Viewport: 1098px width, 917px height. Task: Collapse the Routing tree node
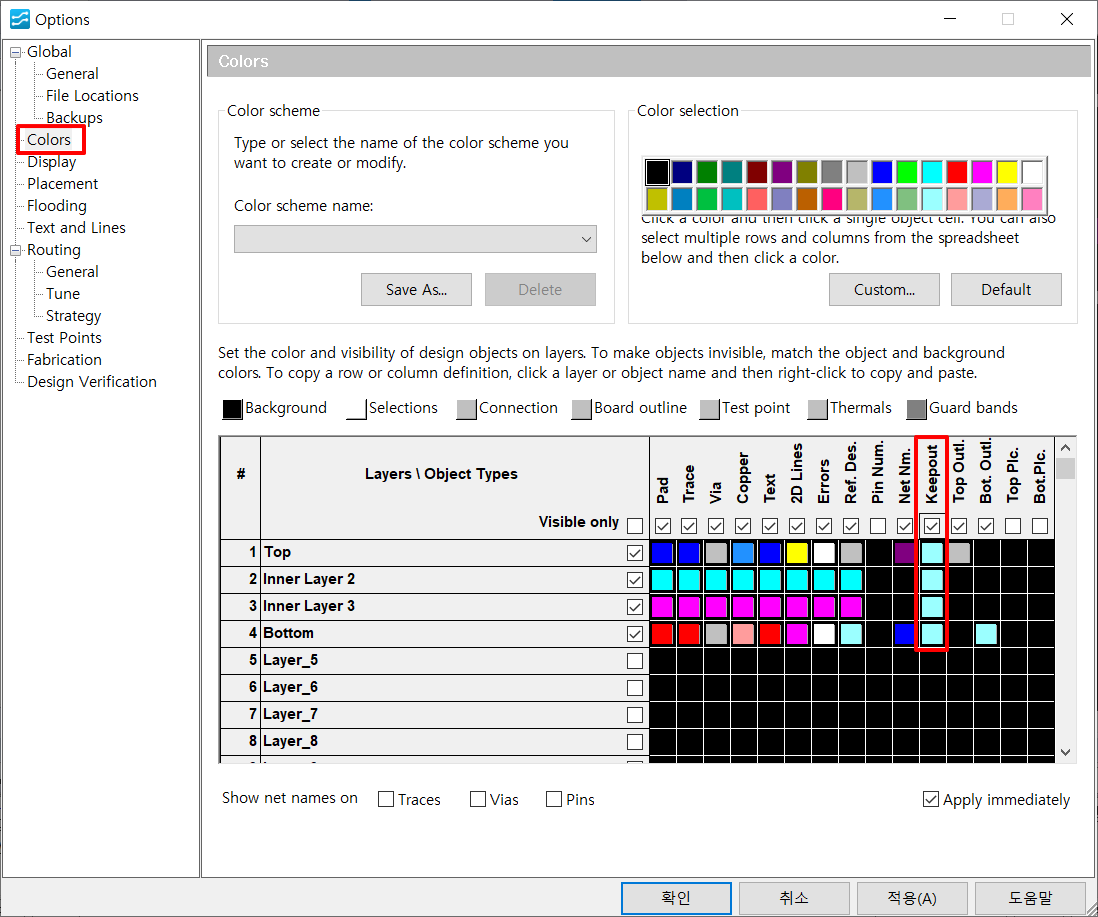point(16,250)
